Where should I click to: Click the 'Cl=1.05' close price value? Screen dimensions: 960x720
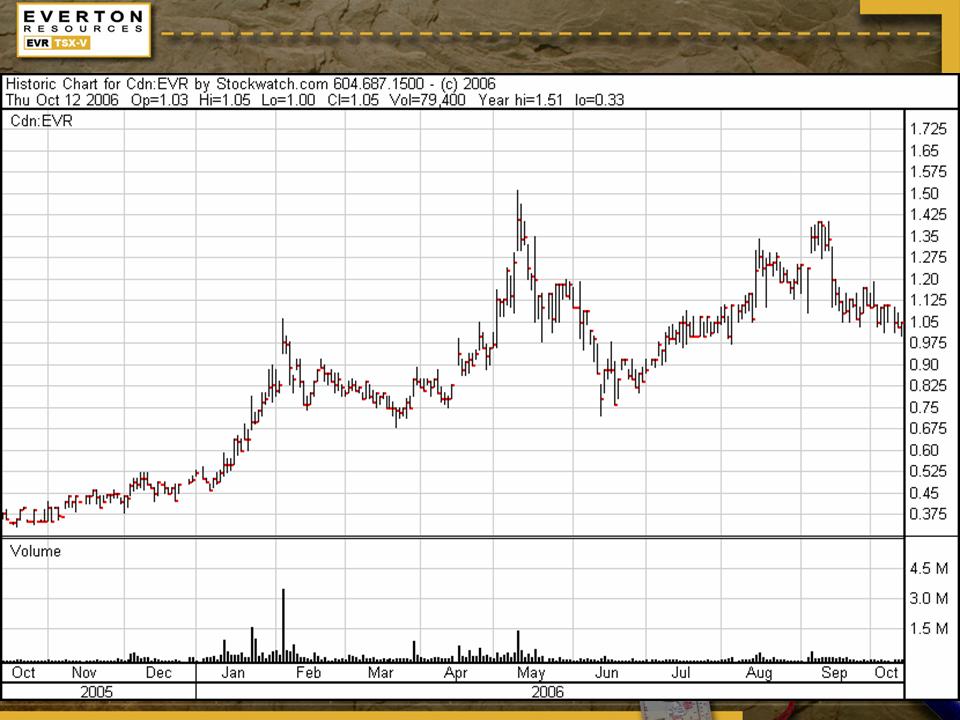click(x=353, y=100)
